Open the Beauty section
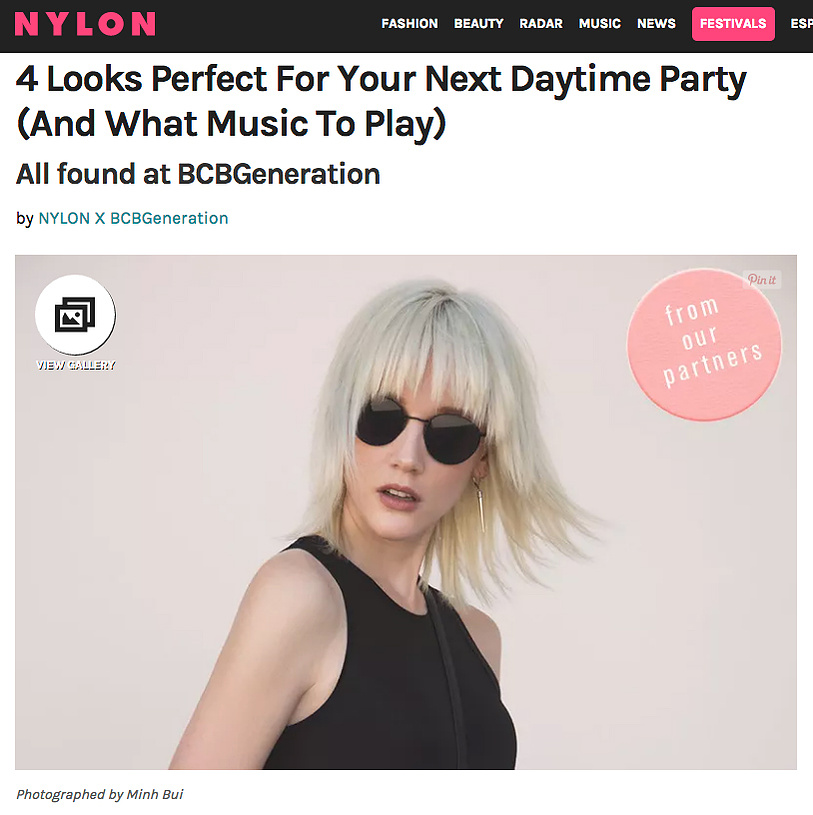 coord(479,24)
